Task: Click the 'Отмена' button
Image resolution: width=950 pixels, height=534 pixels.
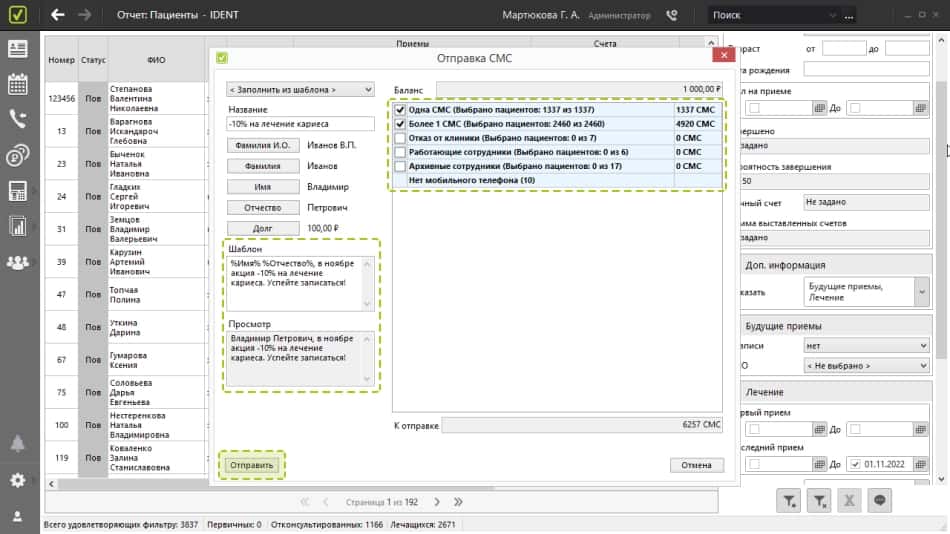Action: click(x=696, y=465)
